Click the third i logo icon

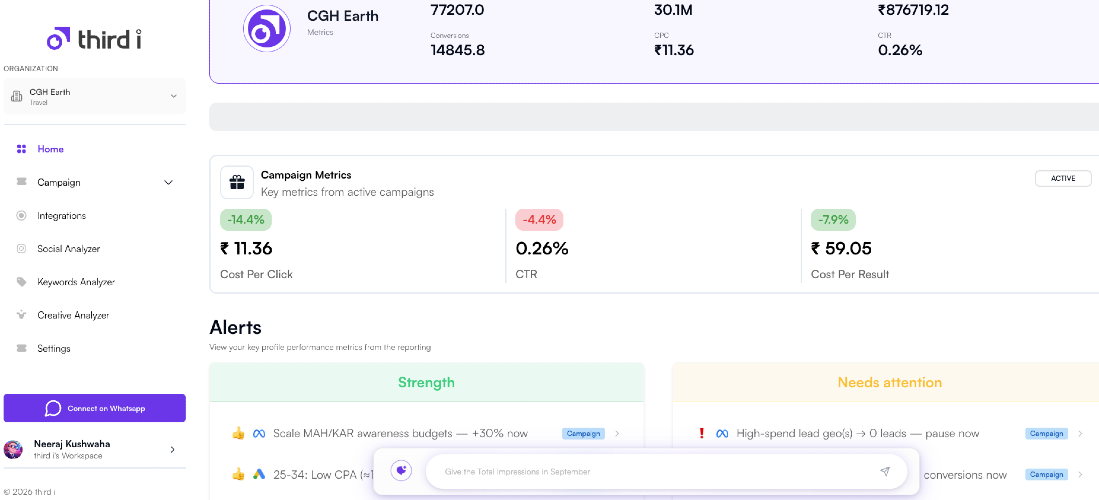tap(59, 38)
